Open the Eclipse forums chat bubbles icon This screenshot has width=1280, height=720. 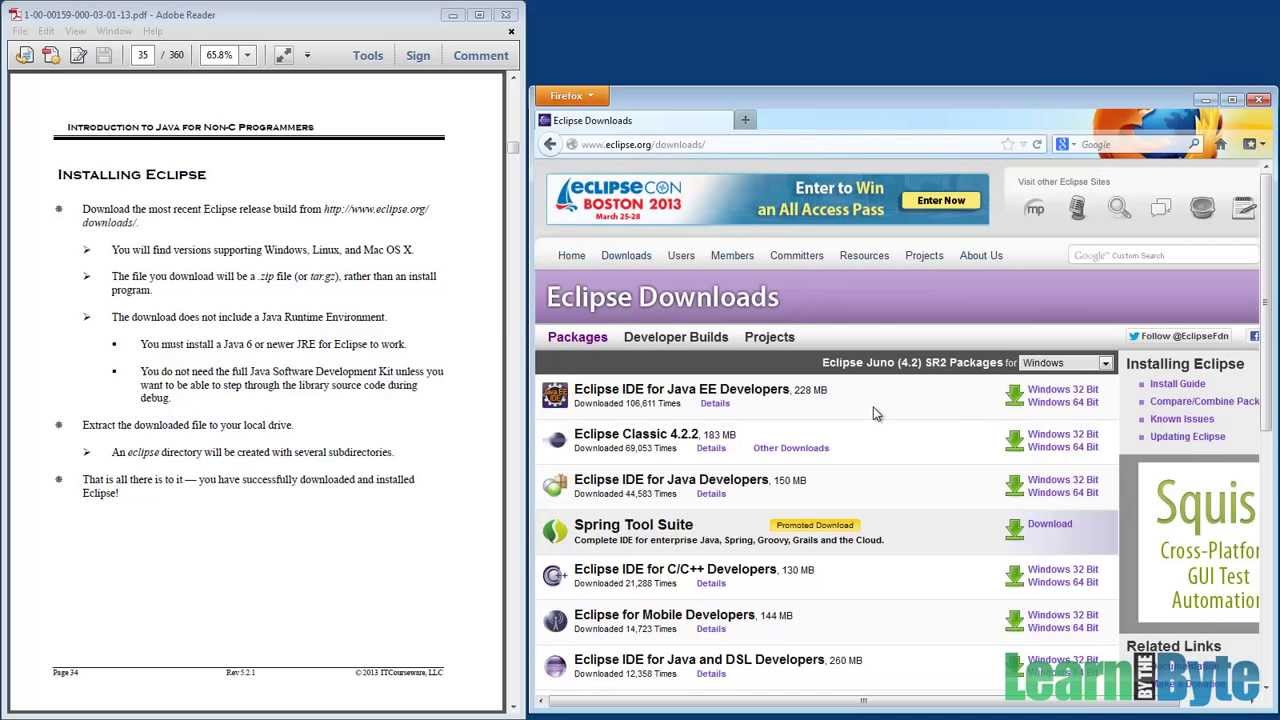pos(1161,208)
